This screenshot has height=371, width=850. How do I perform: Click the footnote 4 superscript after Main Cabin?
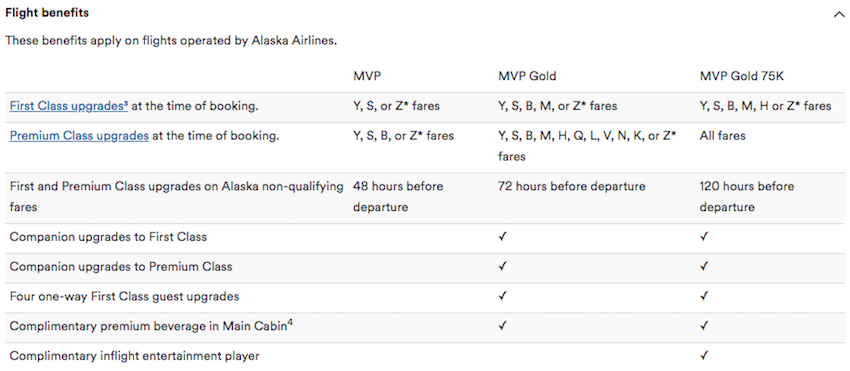[x=290, y=324]
